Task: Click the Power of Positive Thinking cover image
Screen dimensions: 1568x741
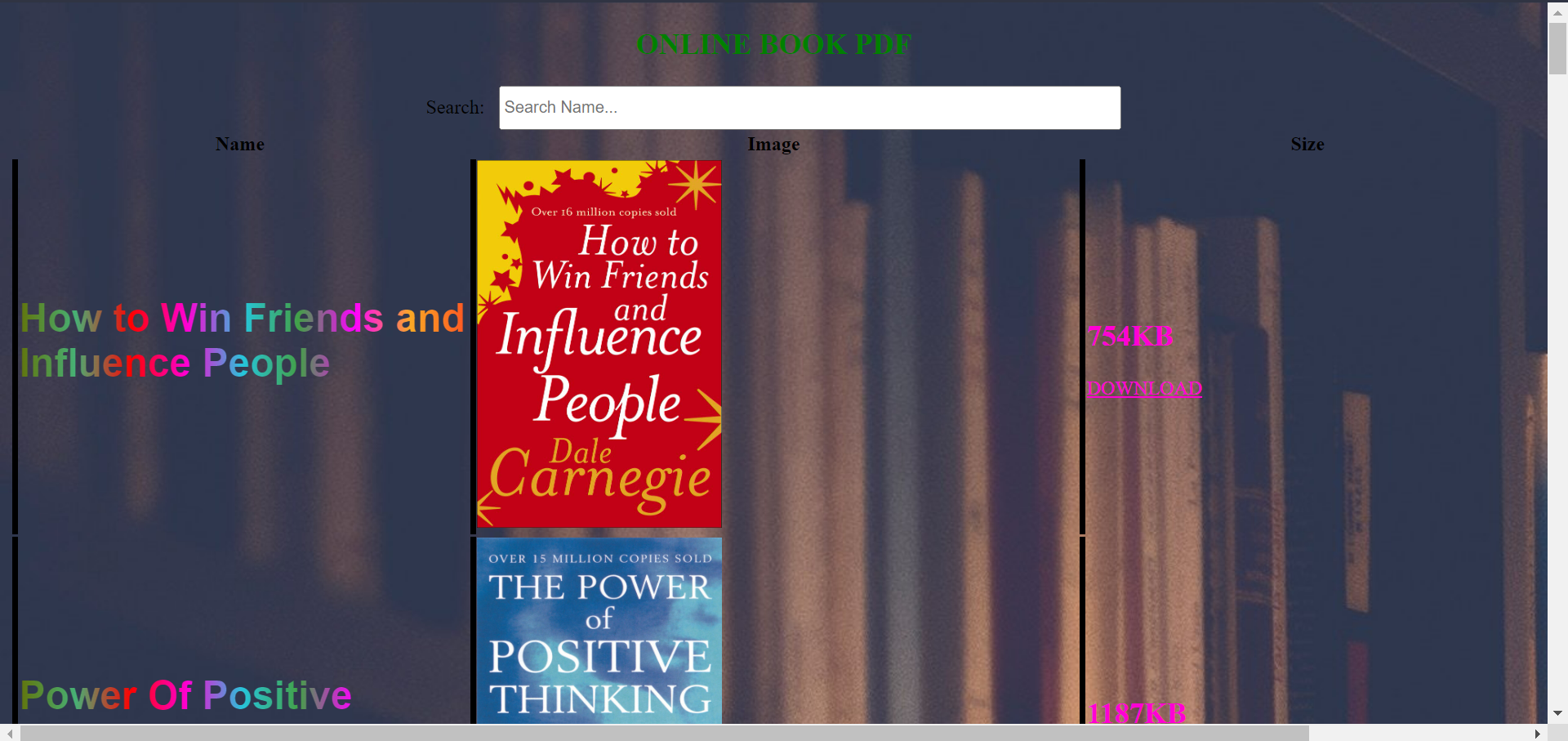Action: 599,631
